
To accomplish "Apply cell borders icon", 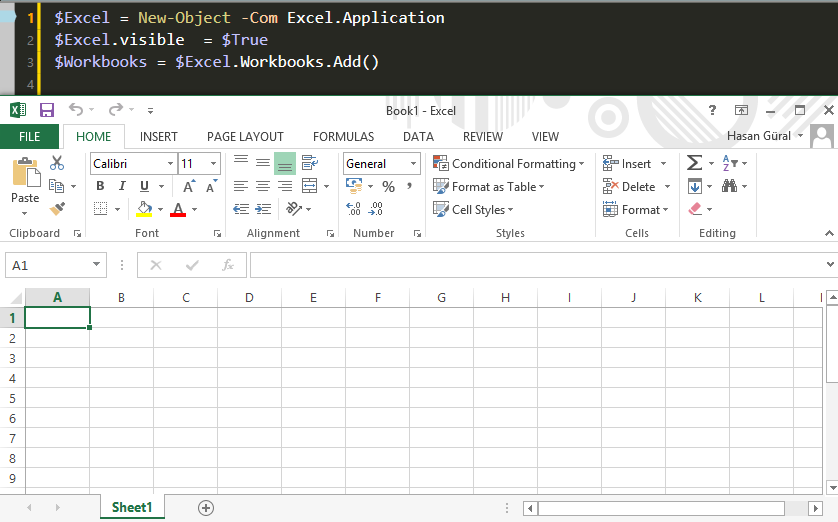I will point(100,209).
